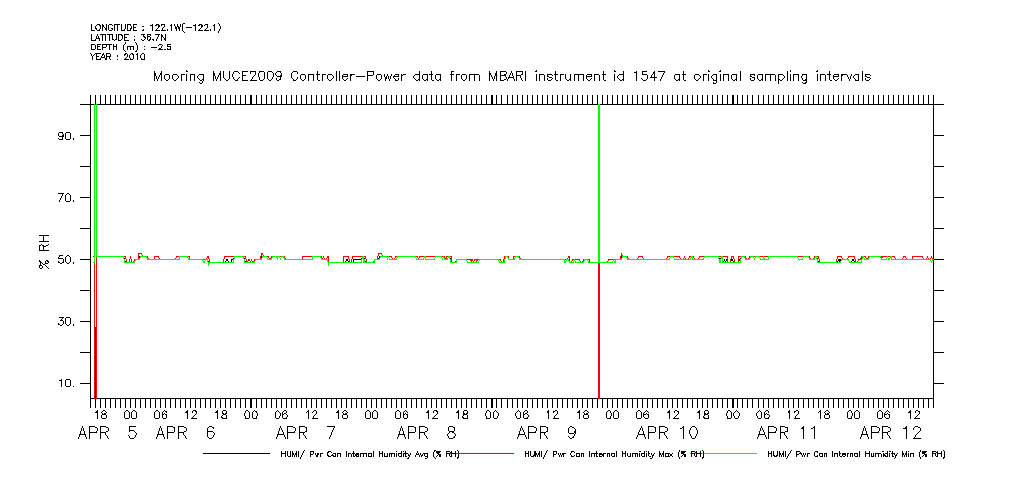The height and width of the screenshot is (504, 1009).
Task: Click the YEAR : 2010 header text
Action: pyautogui.click(x=117, y=57)
